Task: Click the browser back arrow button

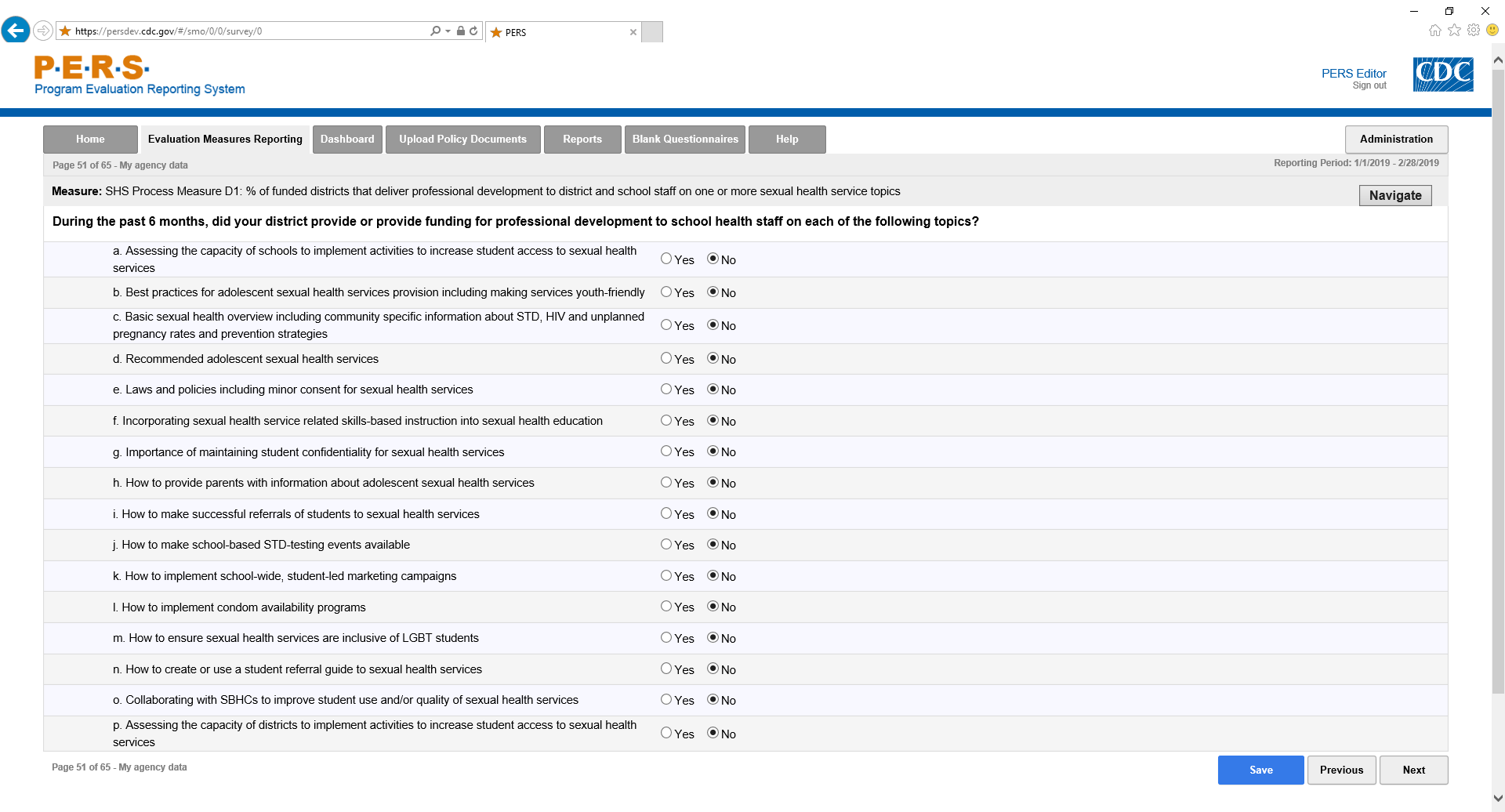Action: tap(16, 31)
